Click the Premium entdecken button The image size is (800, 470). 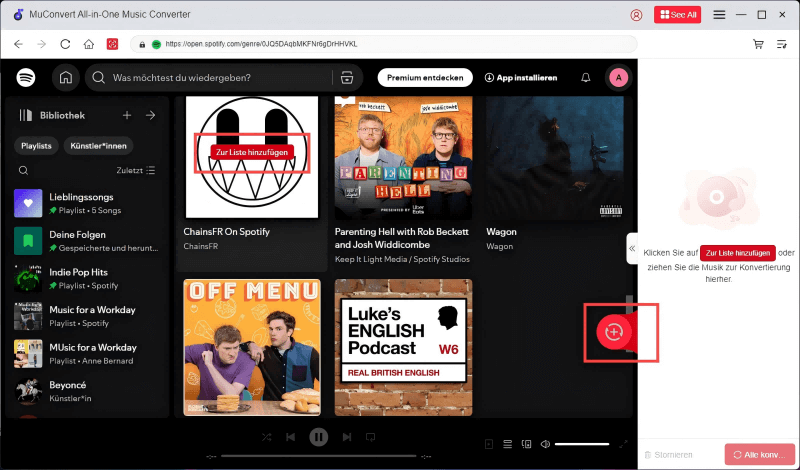pos(424,77)
